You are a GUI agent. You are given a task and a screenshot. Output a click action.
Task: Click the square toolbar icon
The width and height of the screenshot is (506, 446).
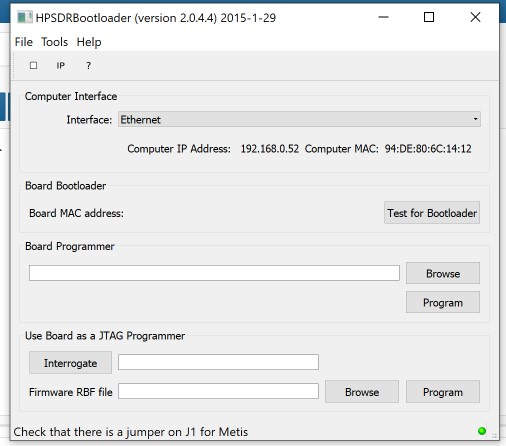click(x=33, y=65)
